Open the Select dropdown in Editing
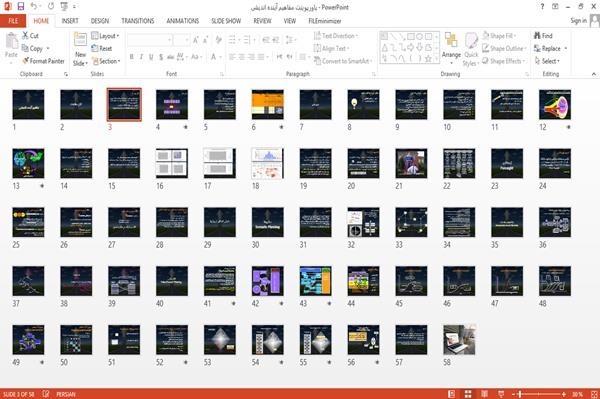The width and height of the screenshot is (600, 399). 547,61
